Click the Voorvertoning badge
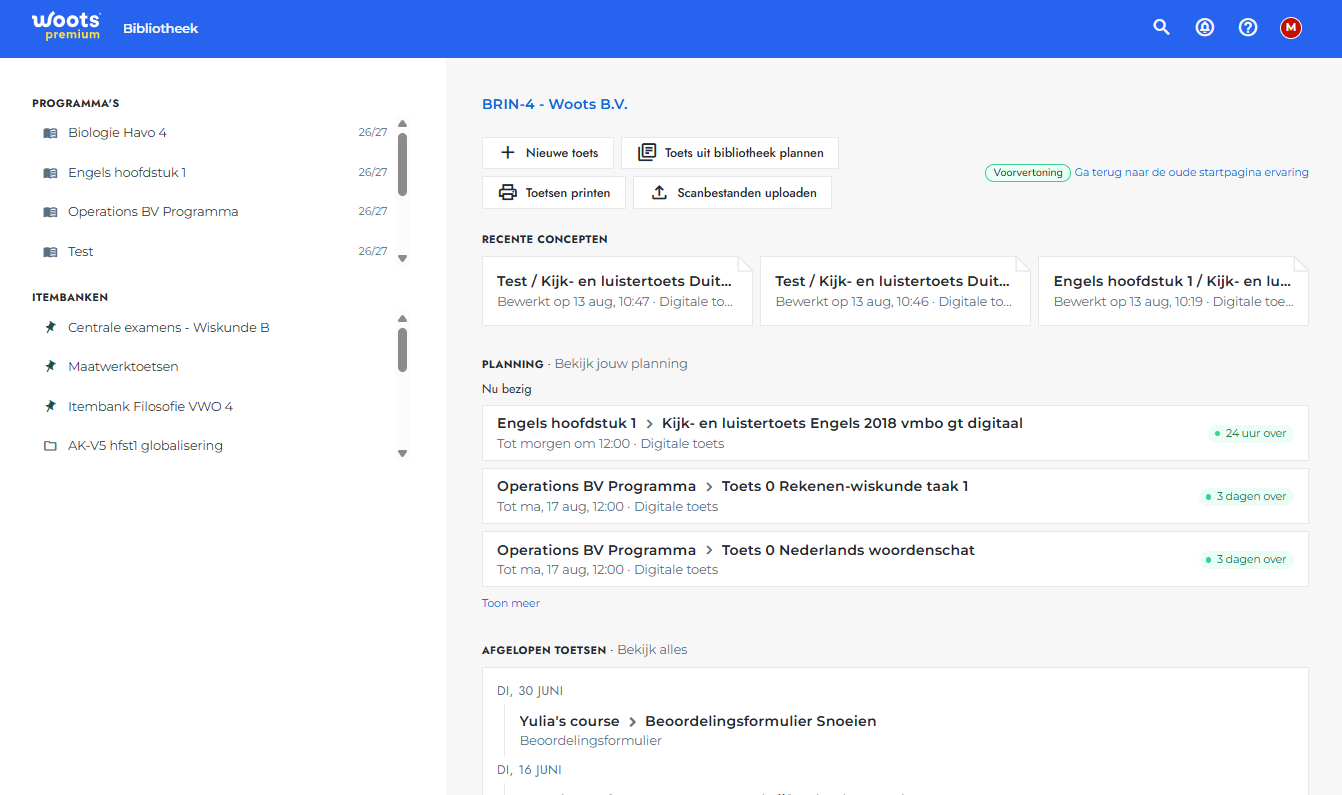Viewport: 1342px width, 795px height. point(1028,172)
